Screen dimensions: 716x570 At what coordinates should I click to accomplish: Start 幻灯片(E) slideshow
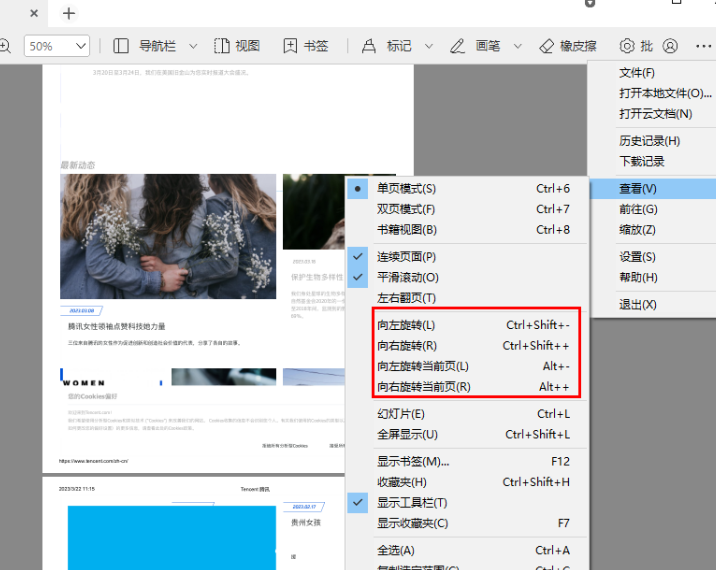(x=467, y=414)
